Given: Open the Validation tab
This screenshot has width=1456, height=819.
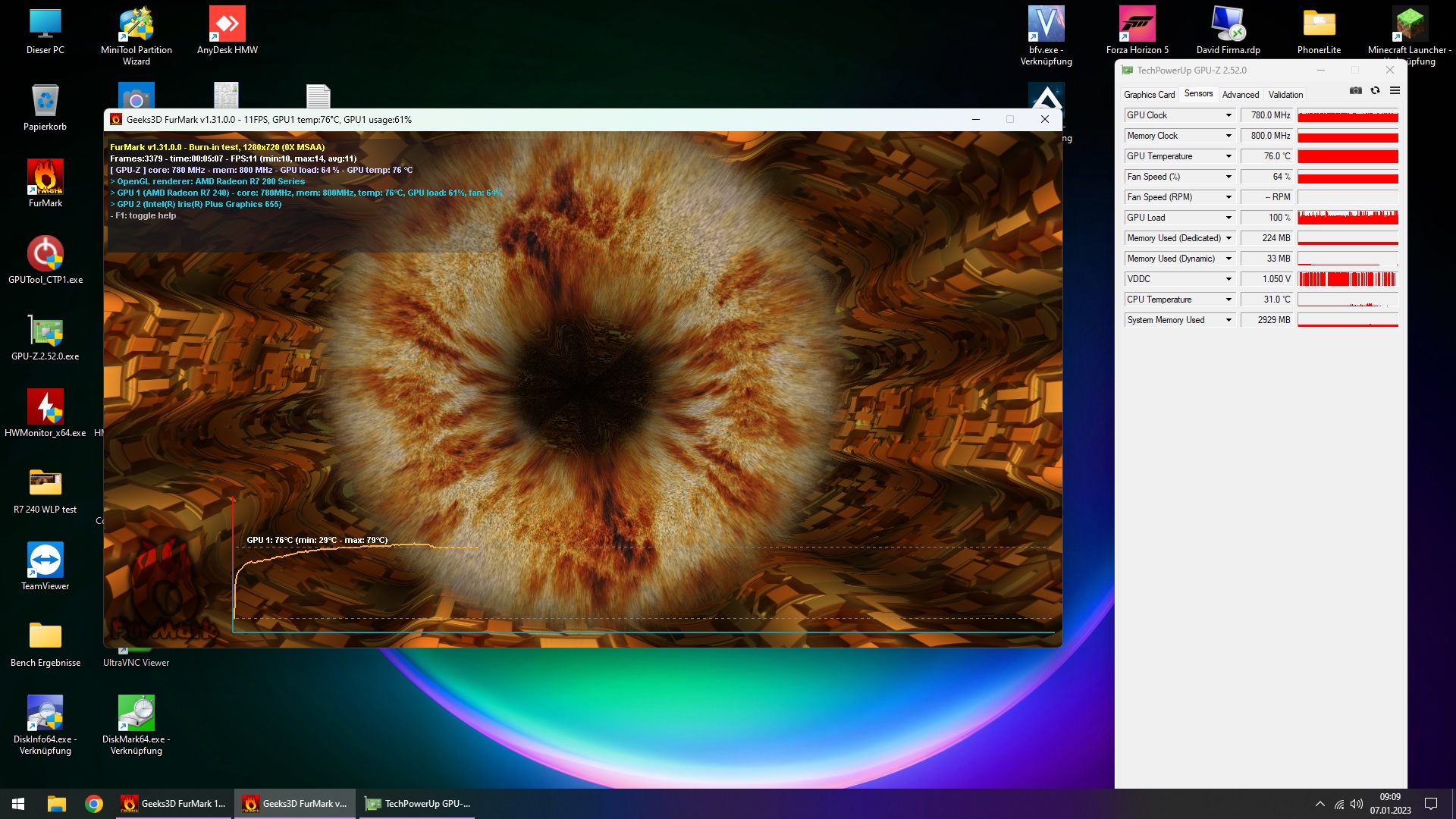Looking at the screenshot, I should click(1285, 95).
